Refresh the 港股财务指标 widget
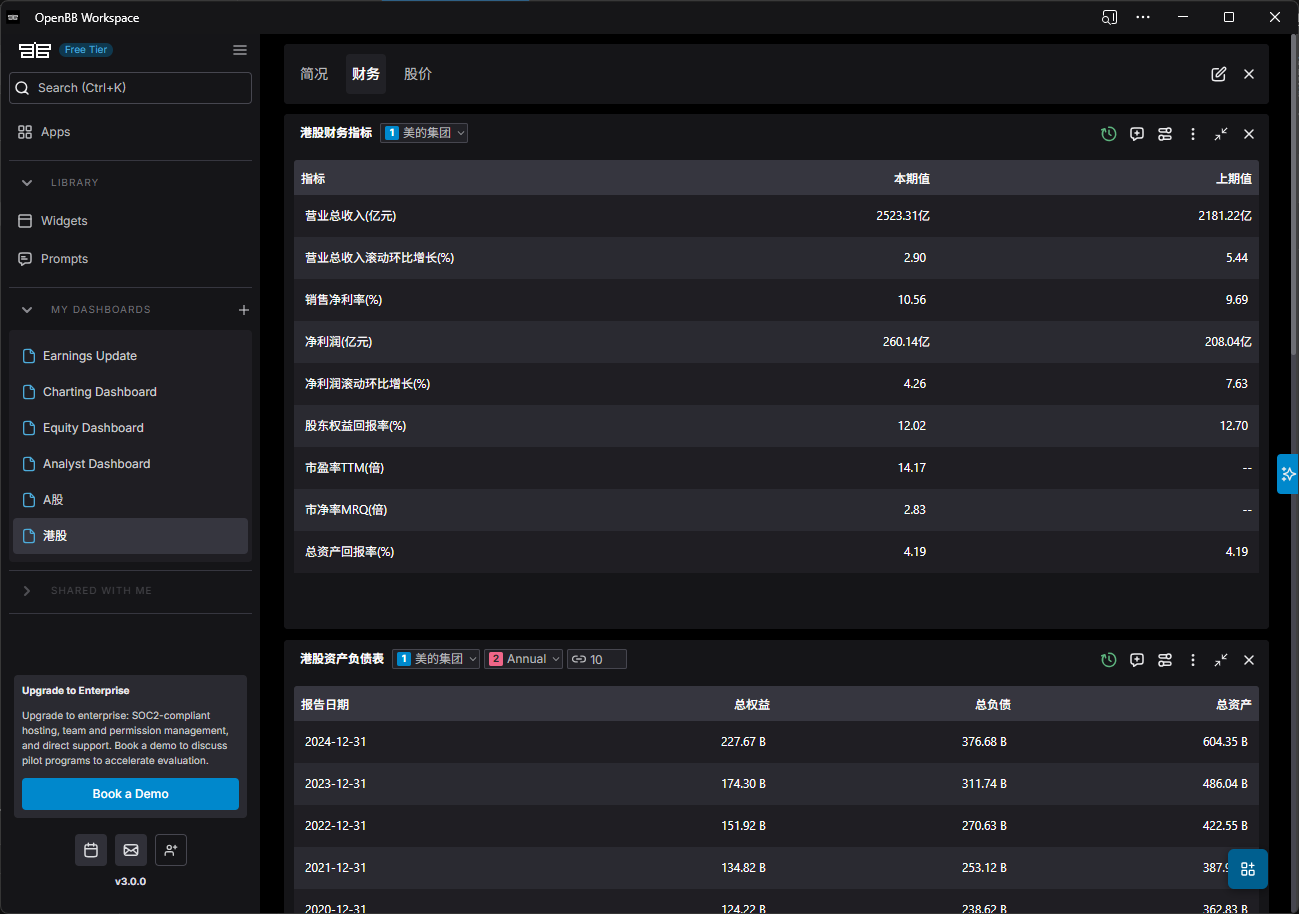The width and height of the screenshot is (1299, 914). point(1108,134)
